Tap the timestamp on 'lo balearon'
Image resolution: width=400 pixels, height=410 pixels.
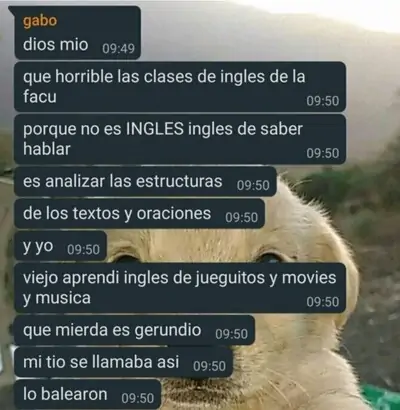(138, 398)
